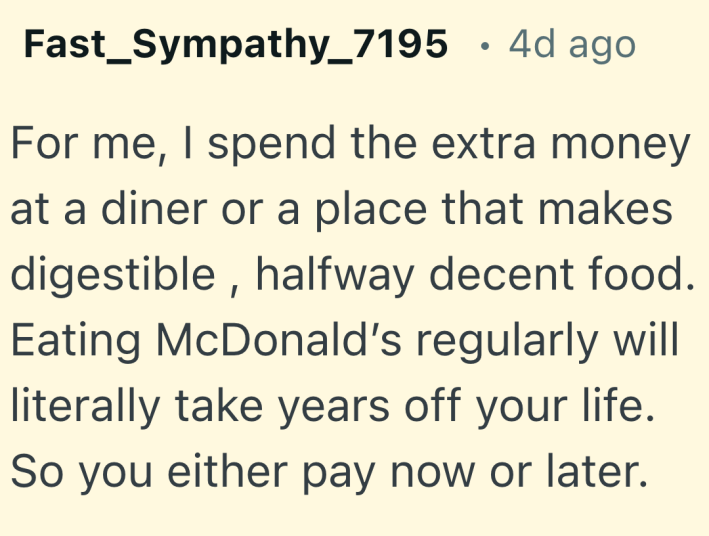Viewport: 709px width, 536px height.
Task: Click the phrase "halfway decent food"
Action: [475, 275]
